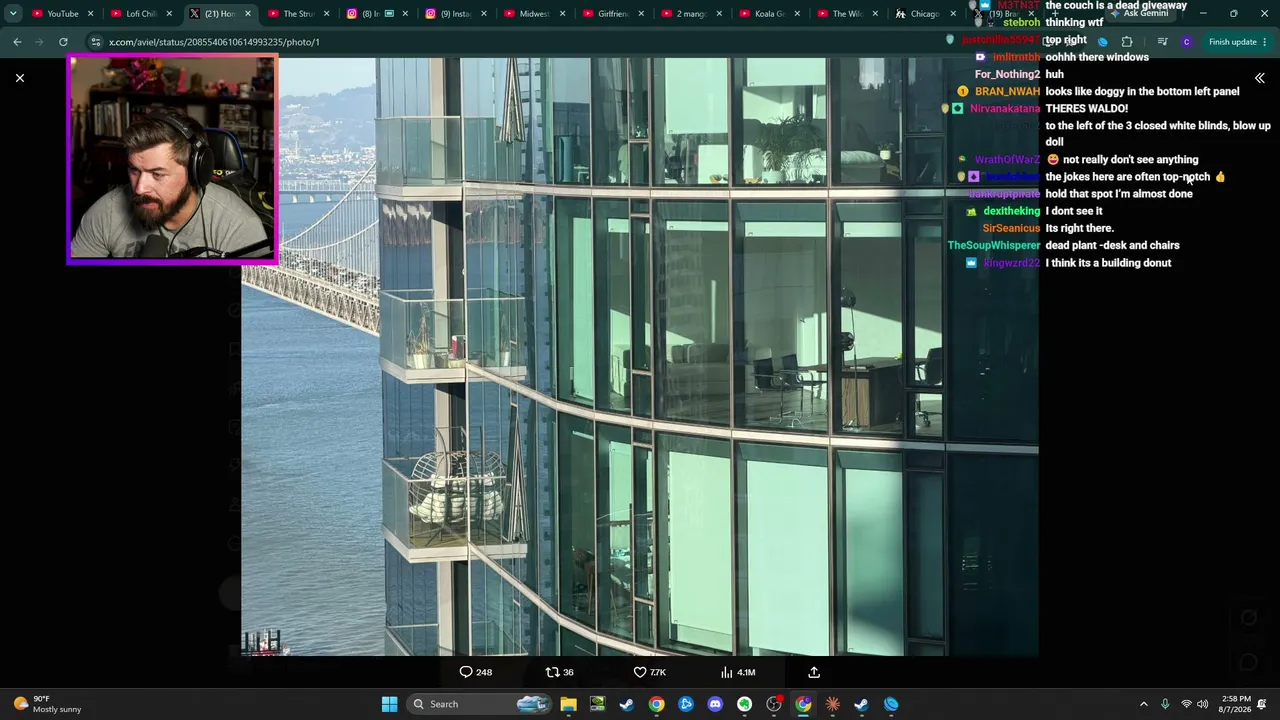Open the Windows Start menu
The width and height of the screenshot is (1280, 720).
389,704
